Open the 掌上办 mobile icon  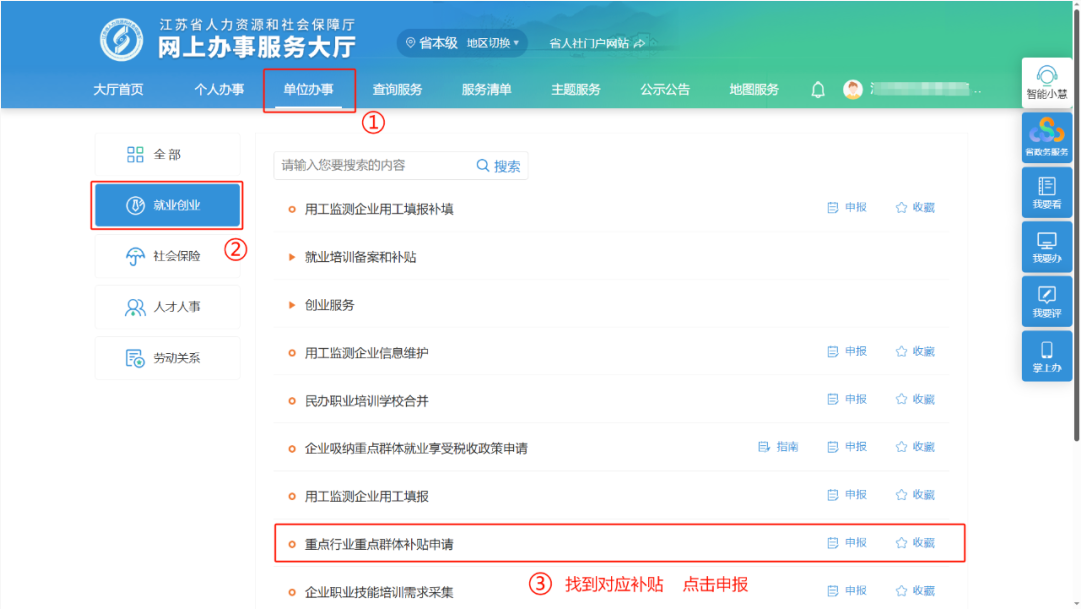tap(1047, 356)
